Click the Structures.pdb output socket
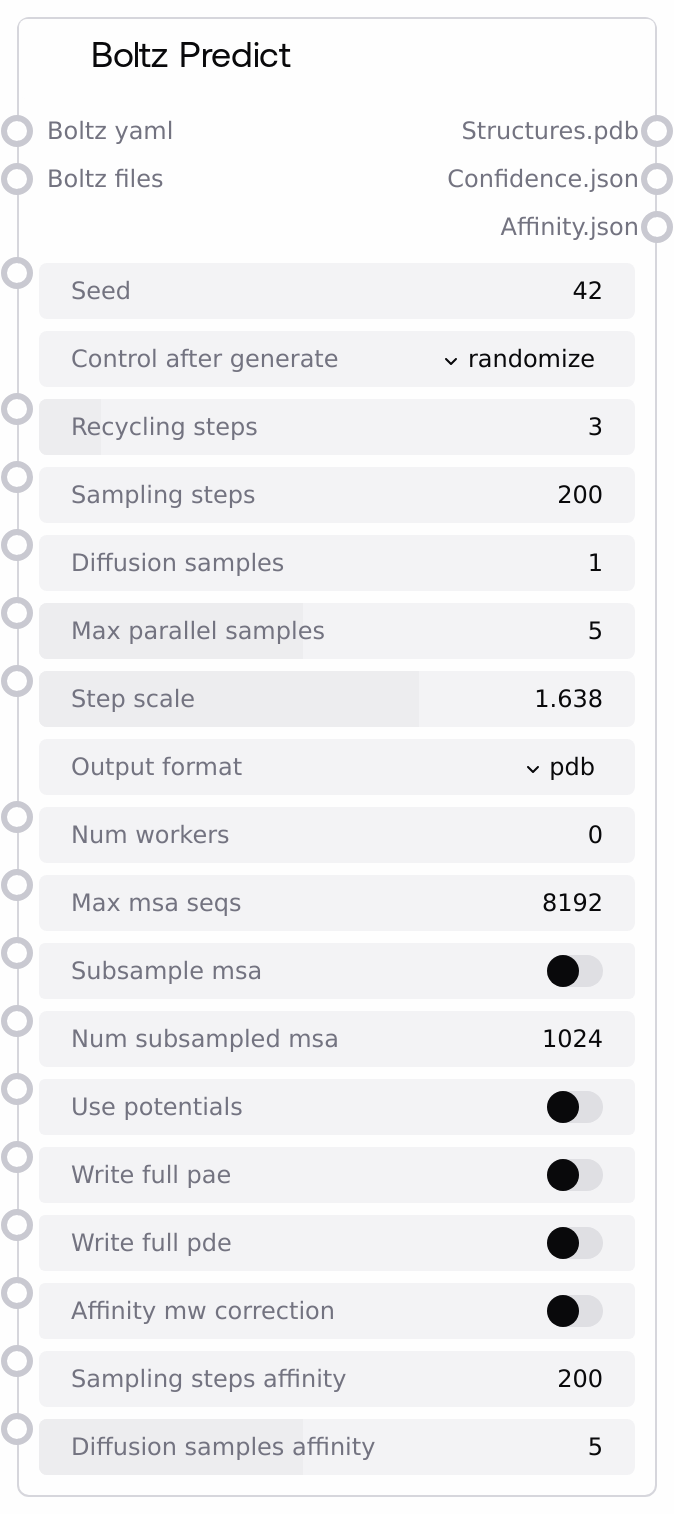The image size is (674, 1514). point(656,131)
